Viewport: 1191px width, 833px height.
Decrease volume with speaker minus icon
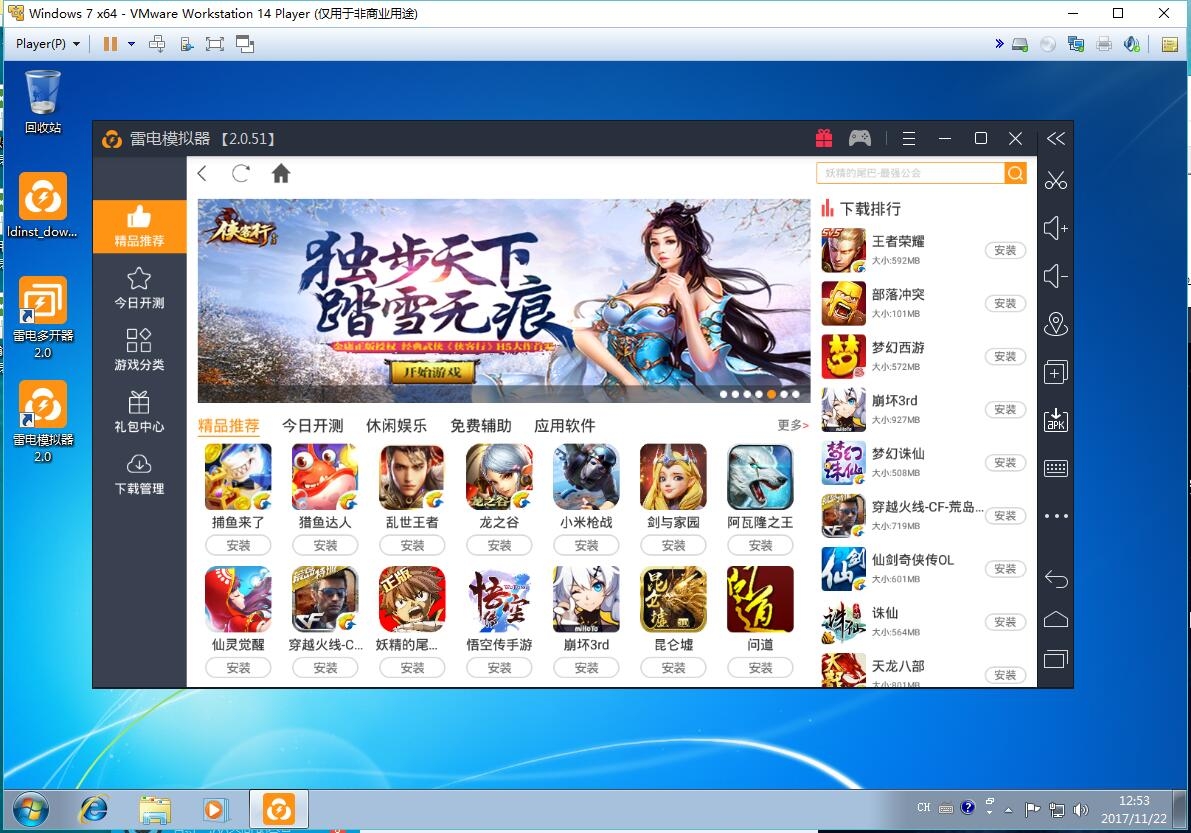pos(1056,276)
